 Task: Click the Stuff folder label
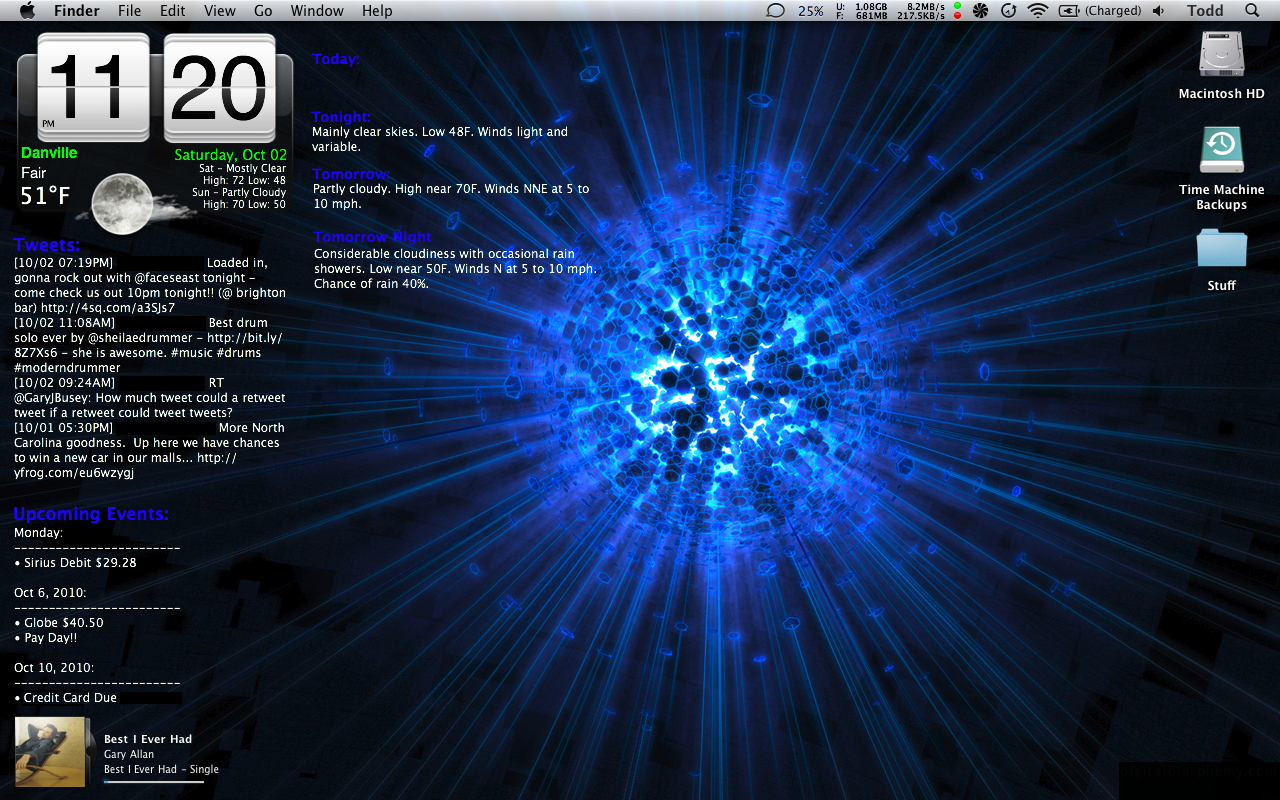coord(1221,286)
